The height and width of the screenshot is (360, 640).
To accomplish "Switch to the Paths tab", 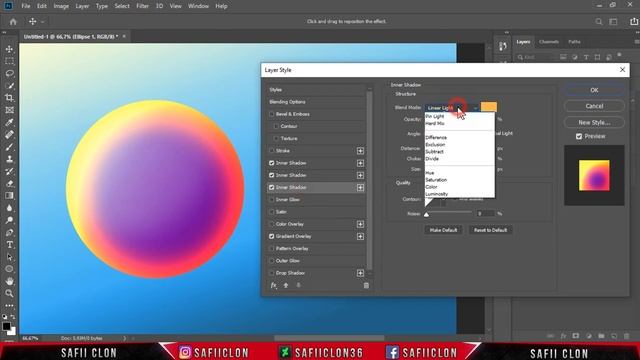I will pyautogui.click(x=574, y=42).
